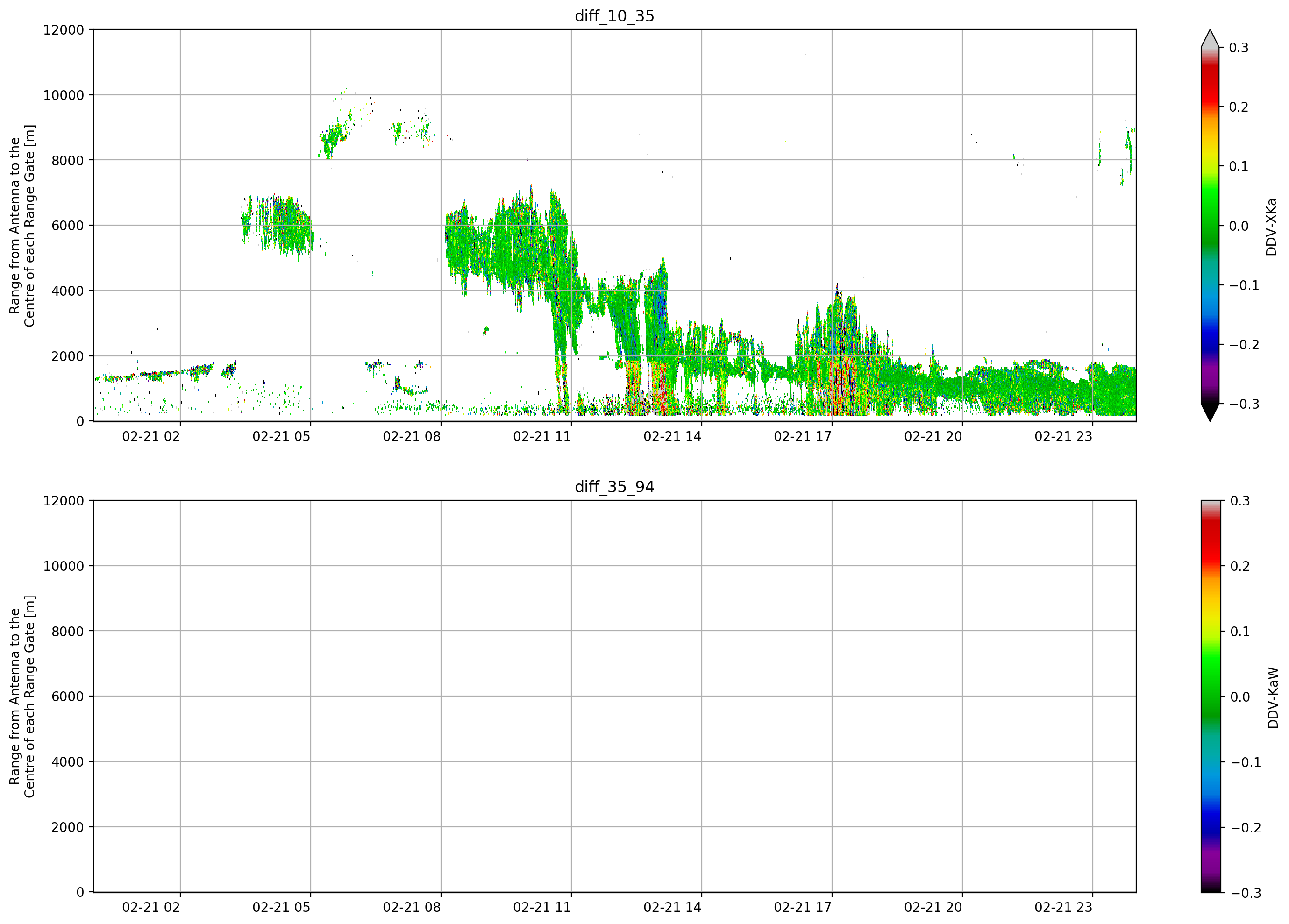
Task: Click the 8000 tick on diff_10_35 y-axis
Action: click(68, 160)
